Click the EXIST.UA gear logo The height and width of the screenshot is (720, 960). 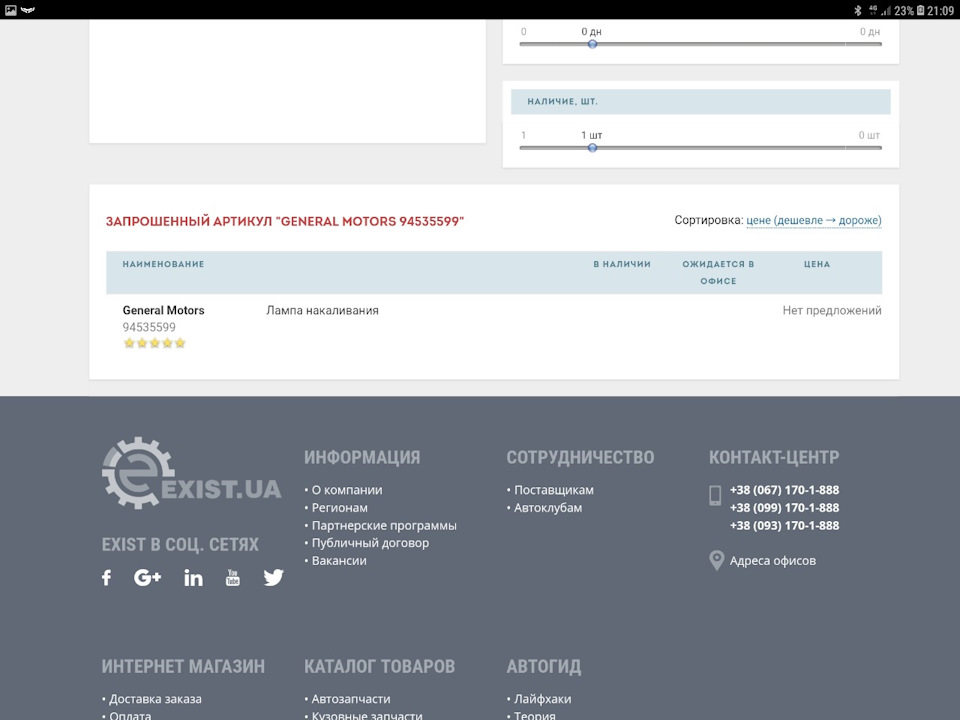coord(192,473)
